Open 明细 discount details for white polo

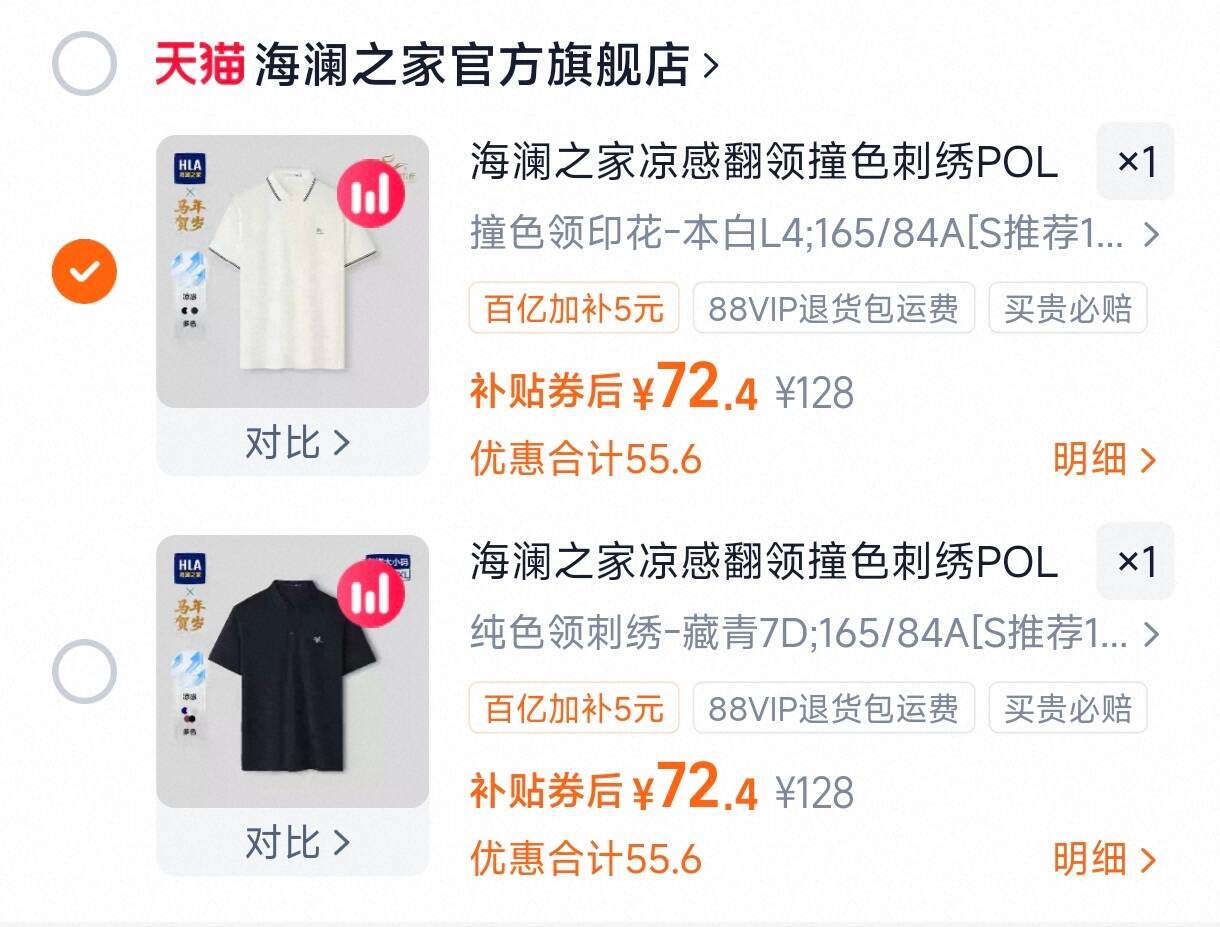pyautogui.click(x=1104, y=460)
